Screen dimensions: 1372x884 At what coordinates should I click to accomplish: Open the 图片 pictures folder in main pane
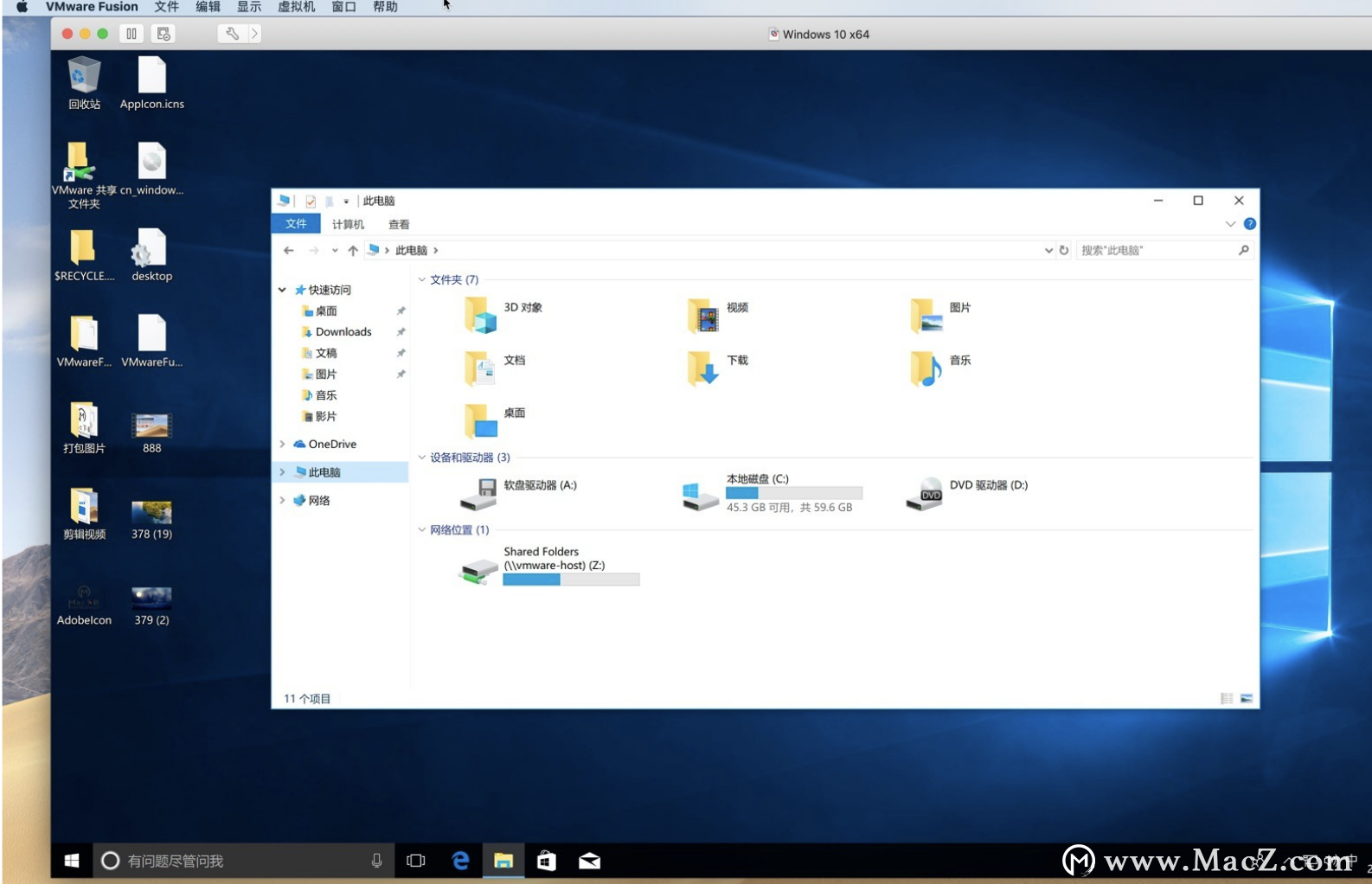pos(941,315)
